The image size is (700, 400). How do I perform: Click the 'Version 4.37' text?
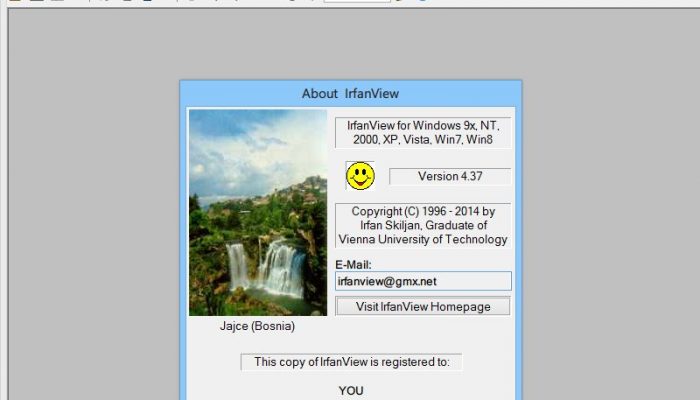point(450,176)
